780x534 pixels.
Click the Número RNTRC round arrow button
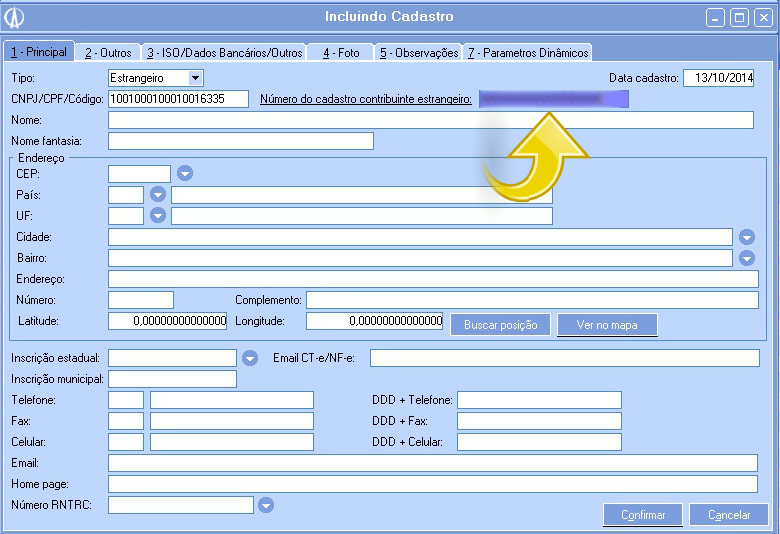265,505
